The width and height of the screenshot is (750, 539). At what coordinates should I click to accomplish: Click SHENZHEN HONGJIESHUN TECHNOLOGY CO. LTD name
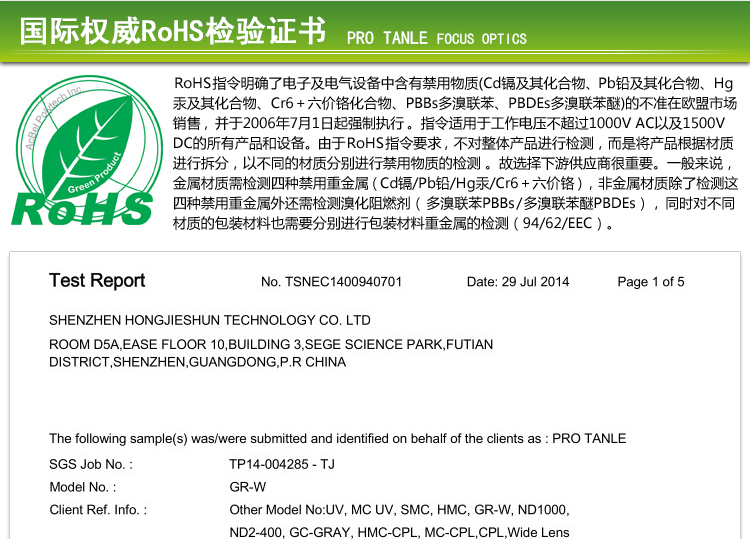[x=210, y=321]
